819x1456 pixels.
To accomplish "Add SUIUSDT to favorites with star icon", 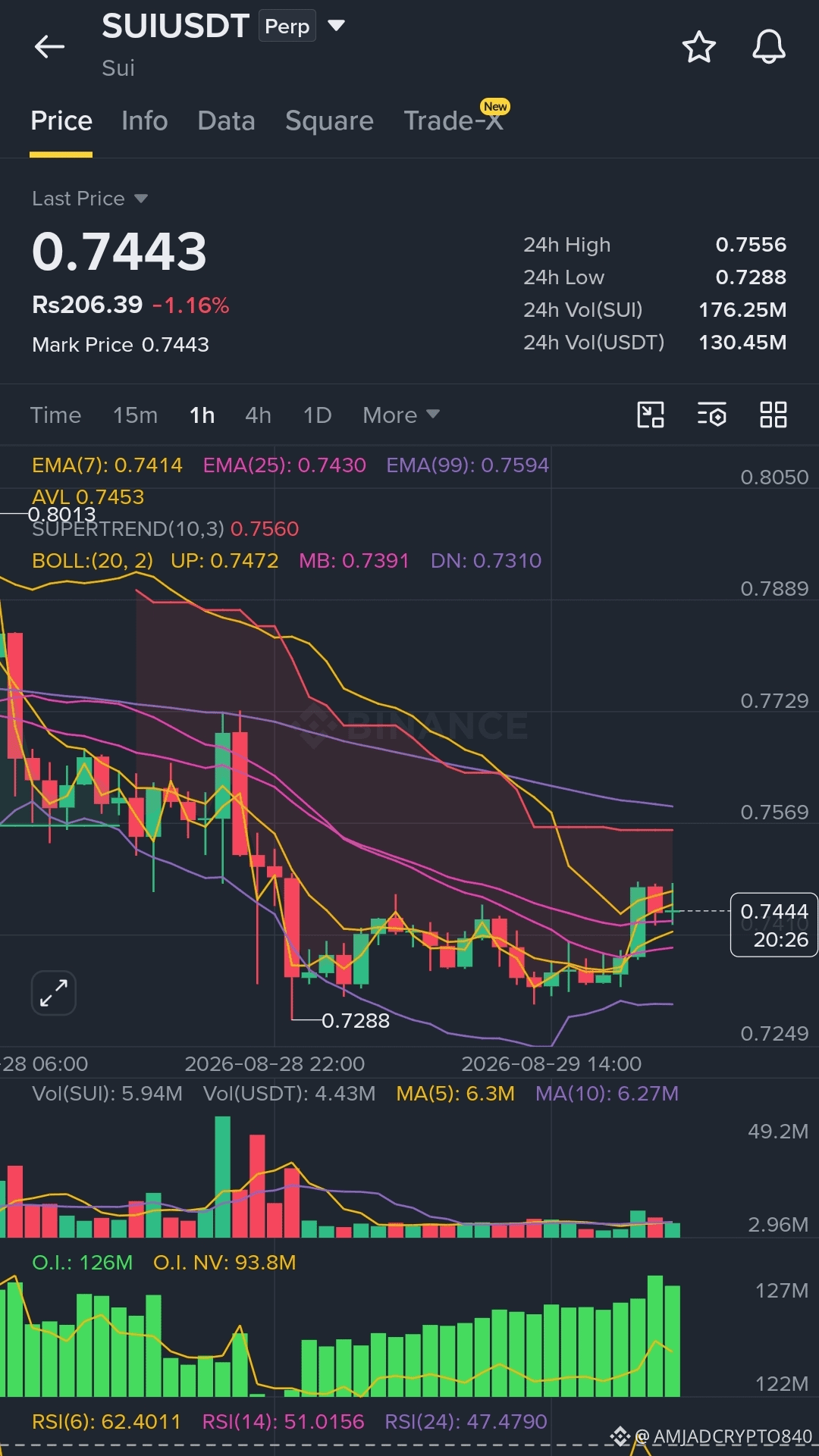I will (x=698, y=47).
